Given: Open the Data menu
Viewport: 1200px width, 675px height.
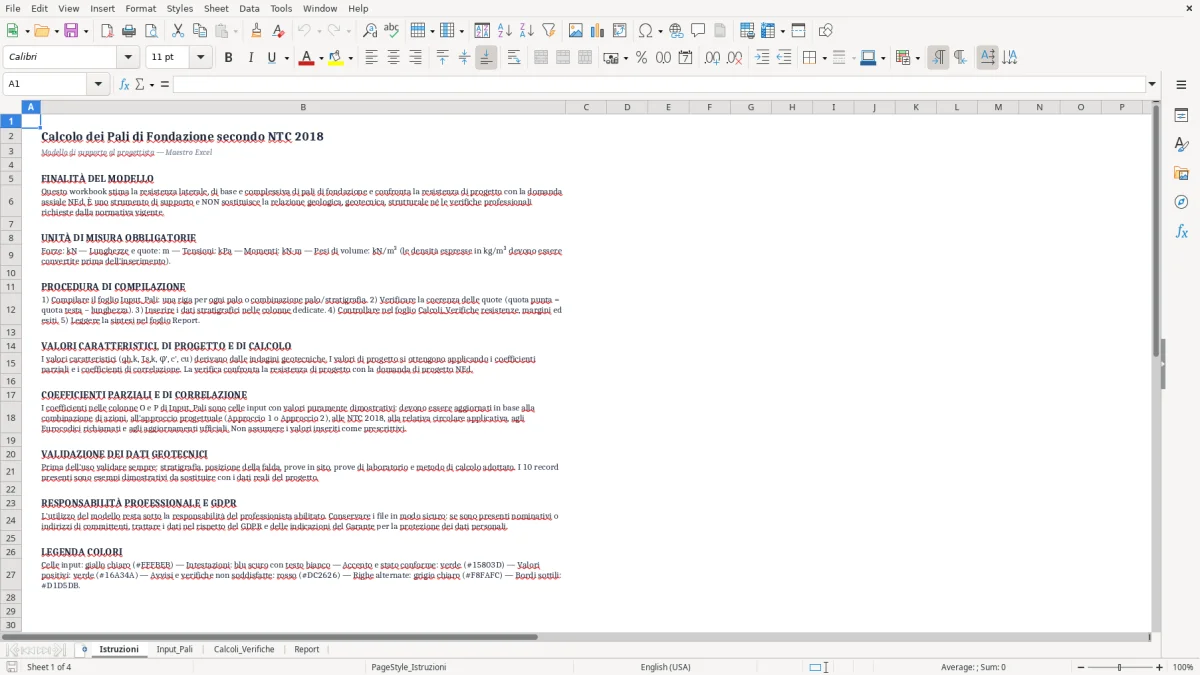Looking at the screenshot, I should [x=249, y=8].
